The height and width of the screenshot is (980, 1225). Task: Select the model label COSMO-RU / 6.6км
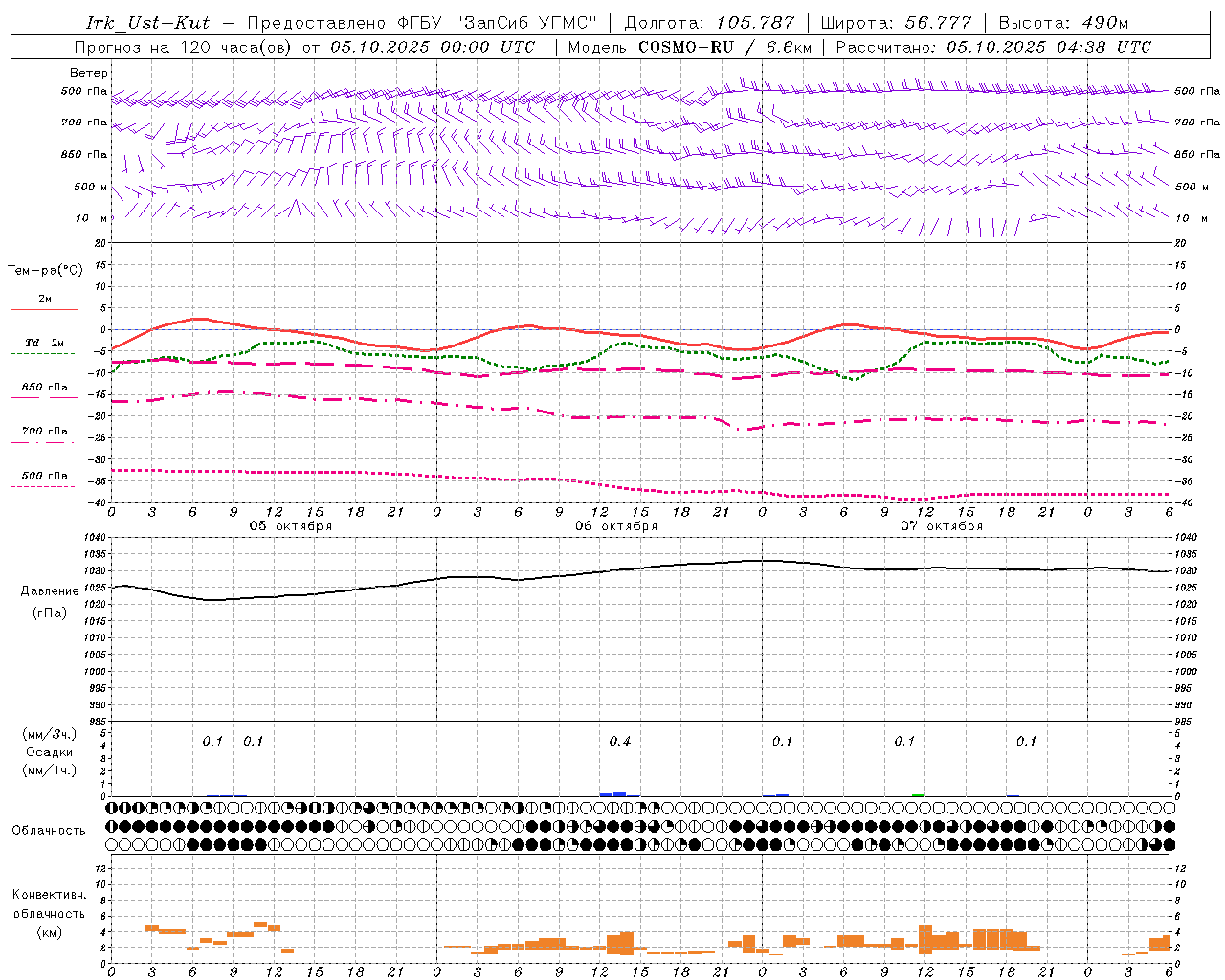pyautogui.click(x=724, y=47)
